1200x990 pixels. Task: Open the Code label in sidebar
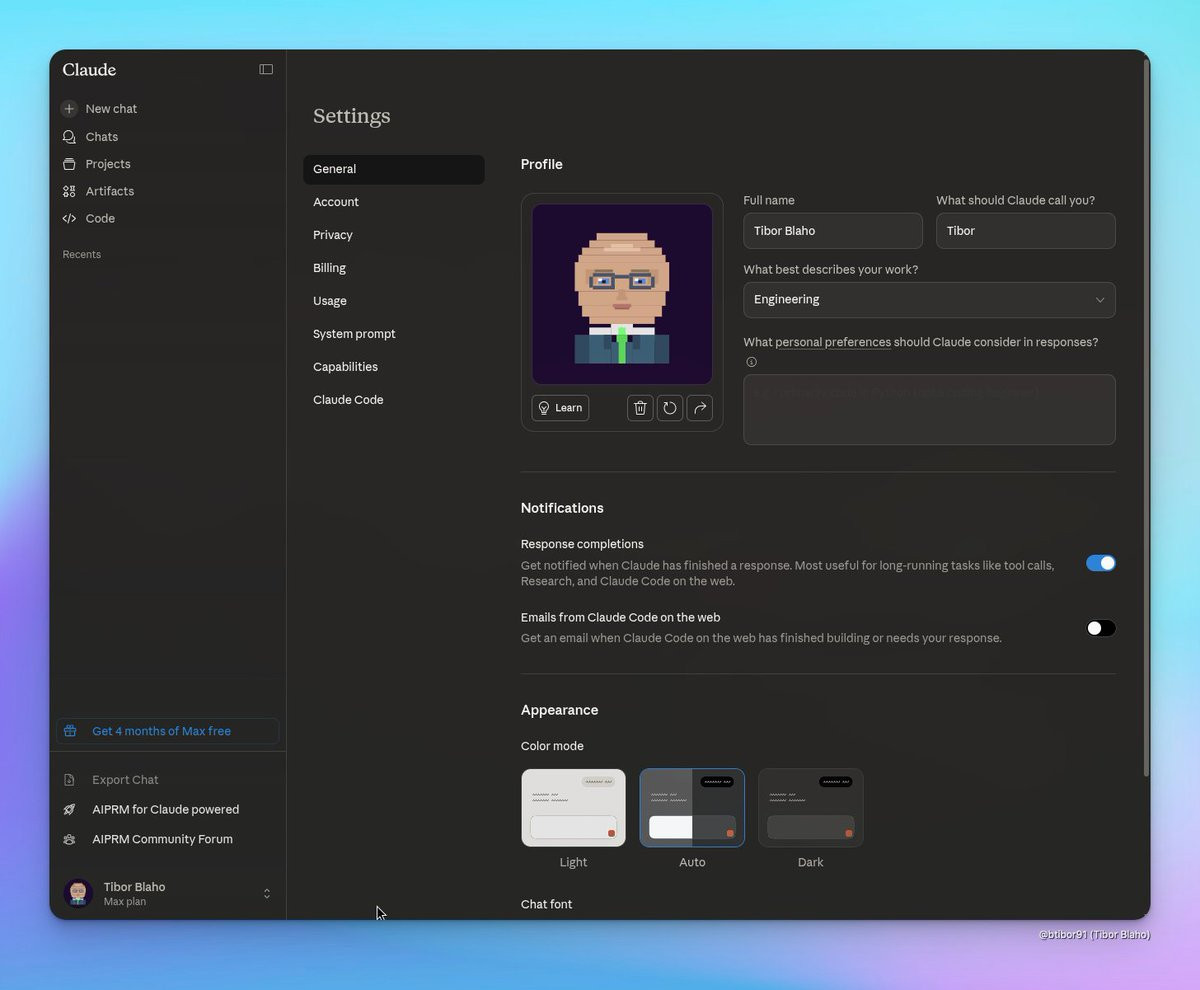pos(100,218)
